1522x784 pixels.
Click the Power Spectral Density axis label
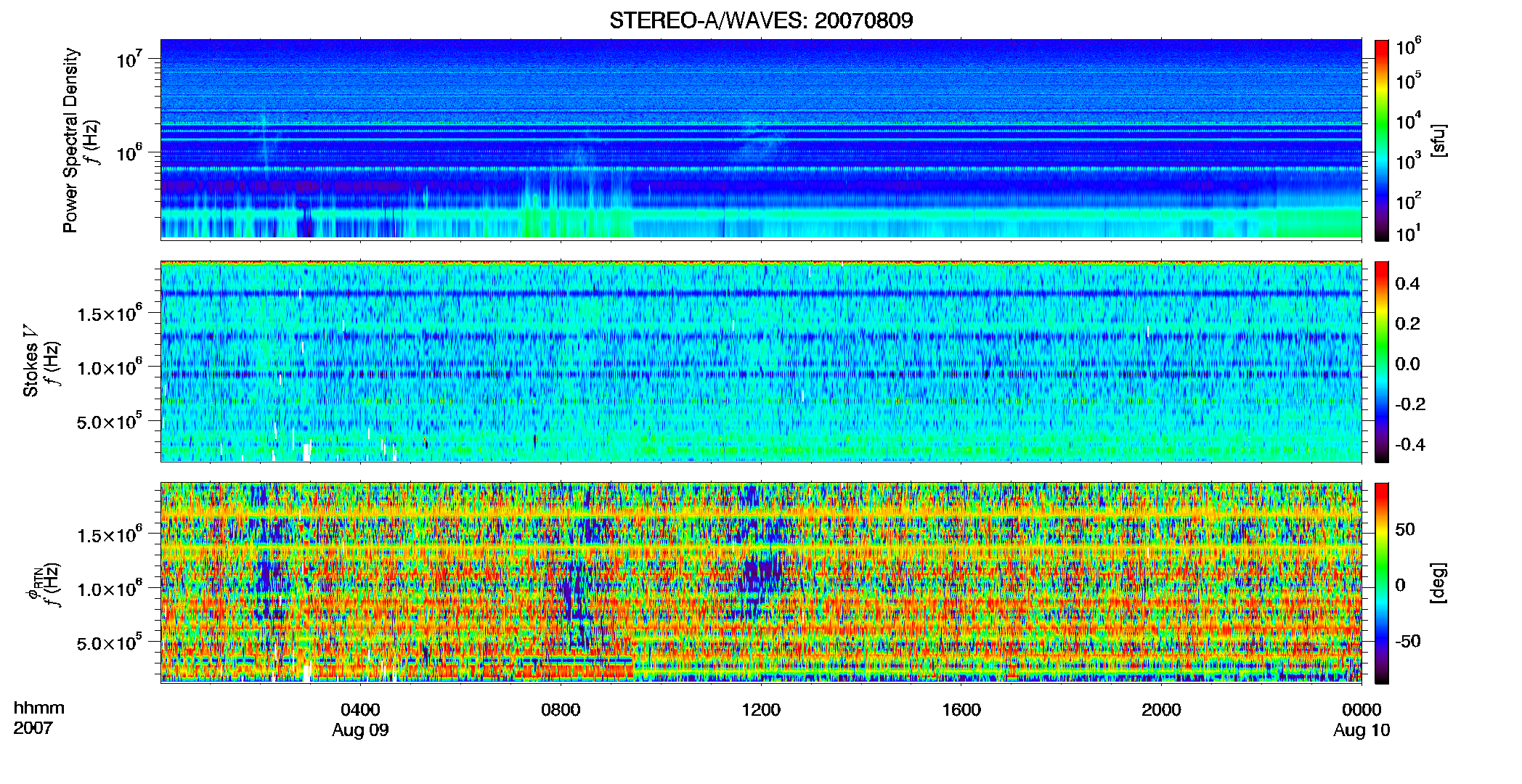[x=70, y=140]
